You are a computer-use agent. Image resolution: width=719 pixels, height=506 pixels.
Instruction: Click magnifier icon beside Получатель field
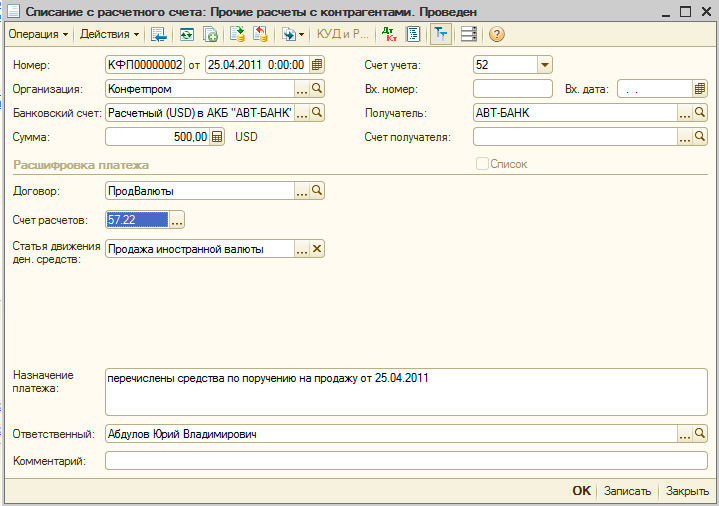pos(700,113)
